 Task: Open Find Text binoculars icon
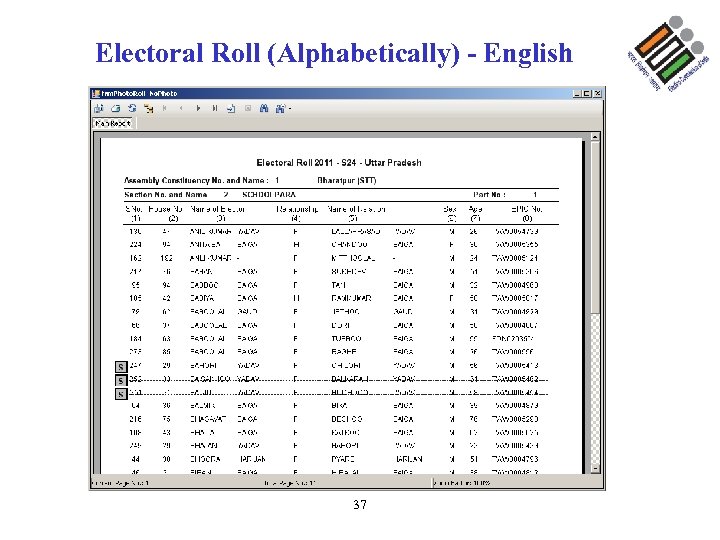coord(264,108)
